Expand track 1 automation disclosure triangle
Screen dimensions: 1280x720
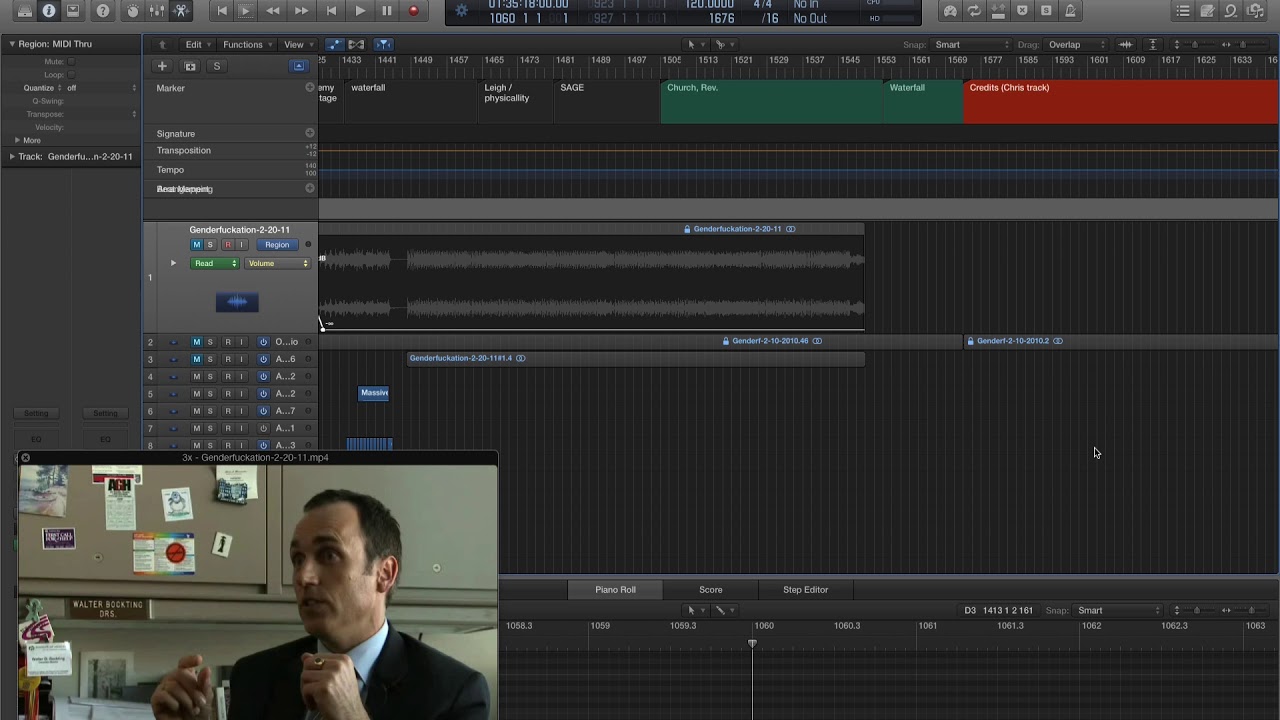[173, 263]
